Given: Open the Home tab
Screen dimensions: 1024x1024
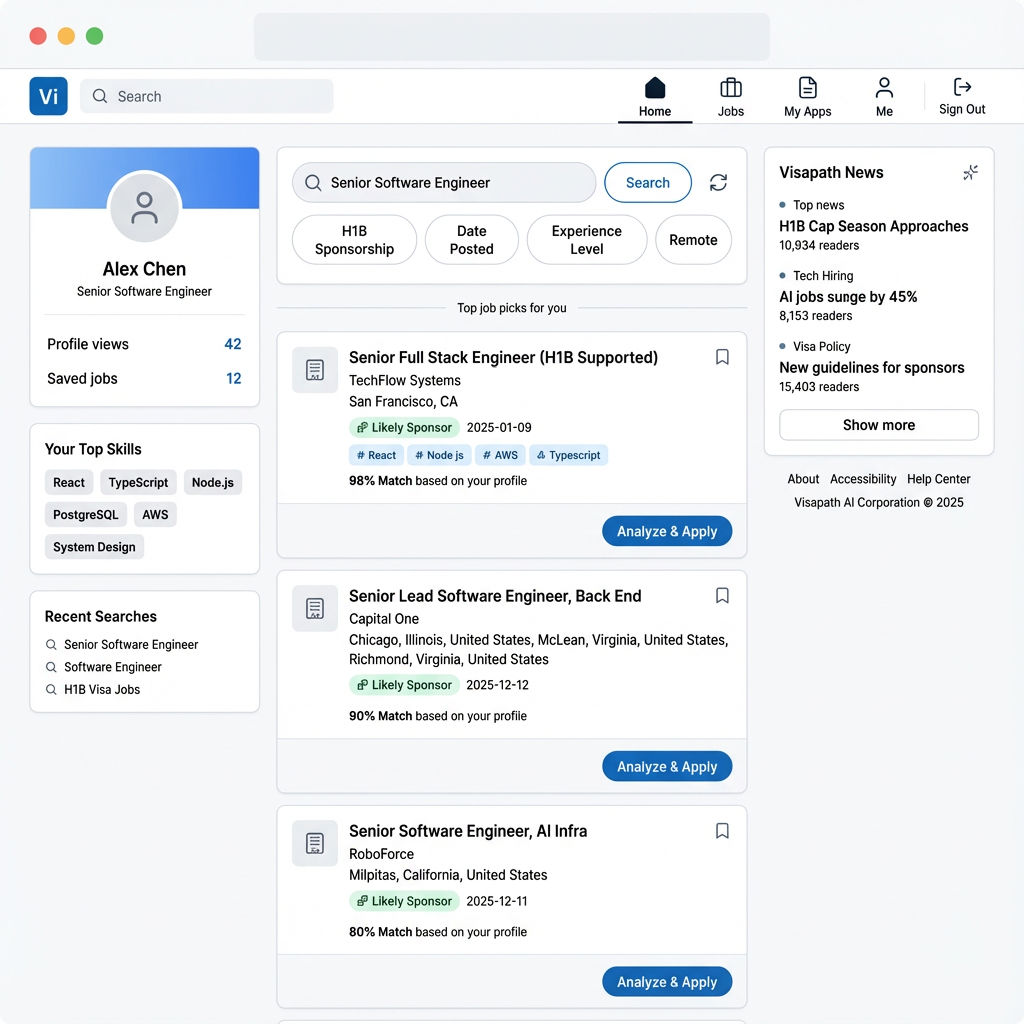Looking at the screenshot, I should [x=655, y=97].
